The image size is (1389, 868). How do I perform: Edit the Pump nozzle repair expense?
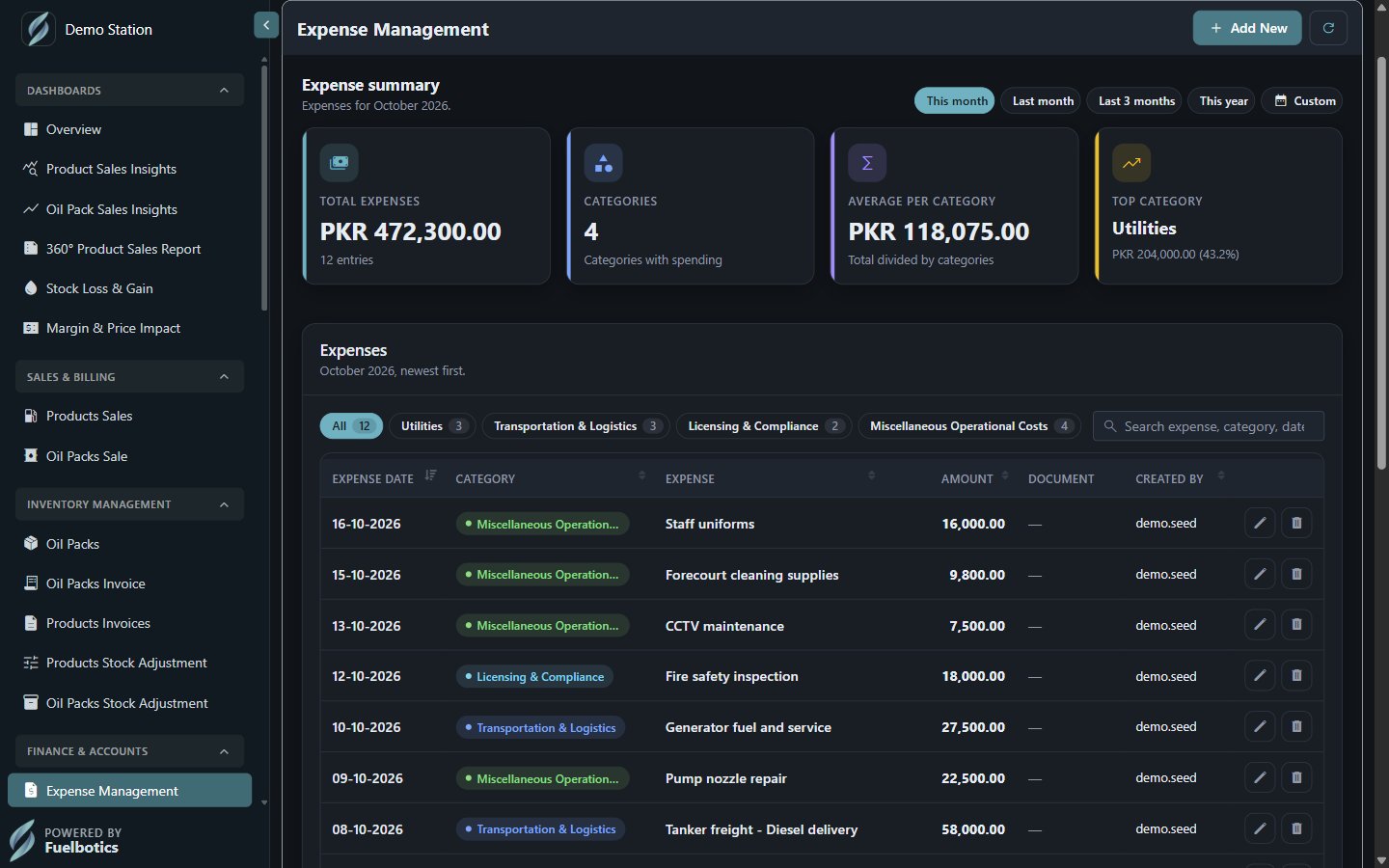click(x=1260, y=777)
